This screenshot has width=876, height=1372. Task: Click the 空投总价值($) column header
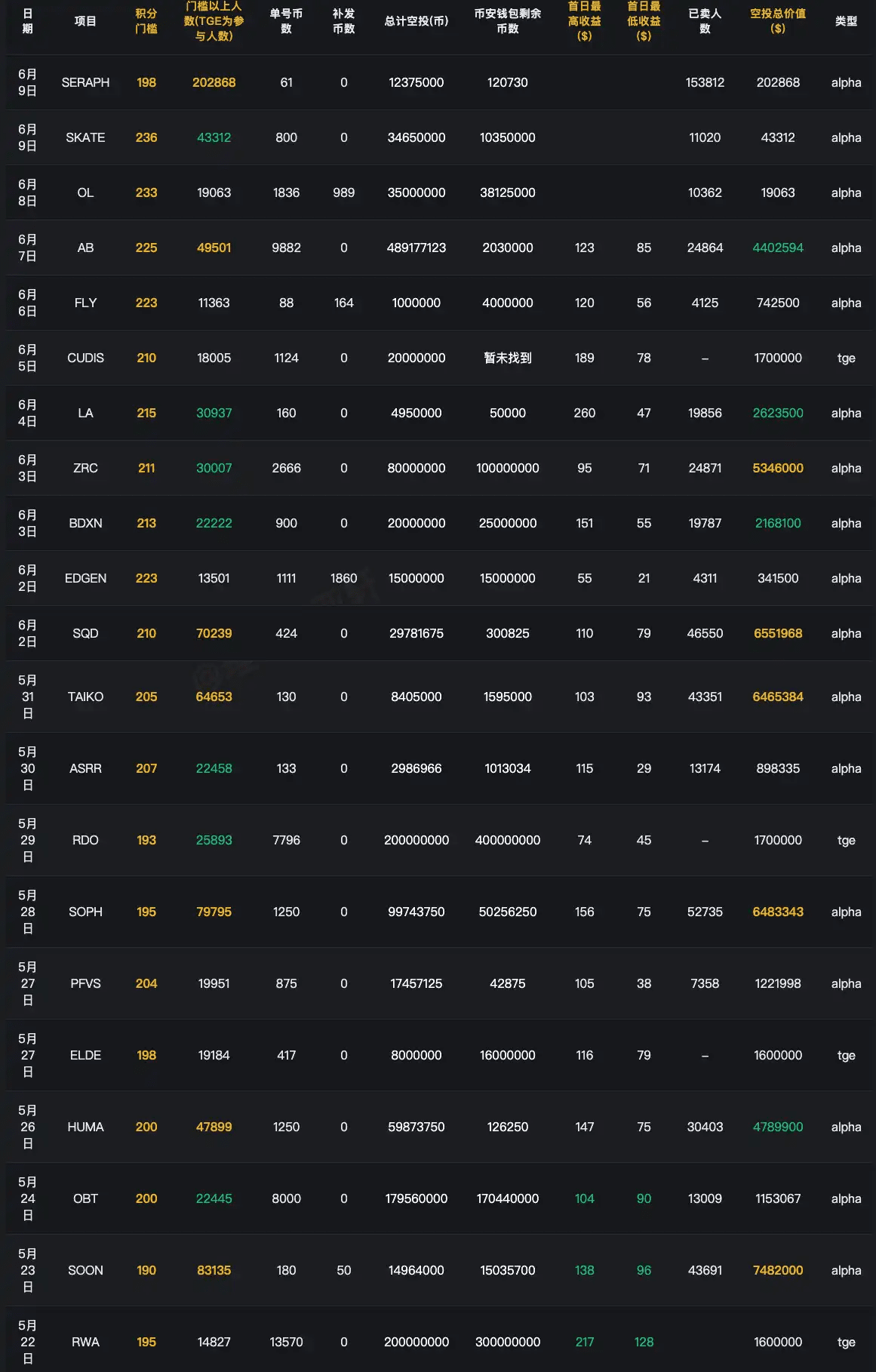[778, 21]
